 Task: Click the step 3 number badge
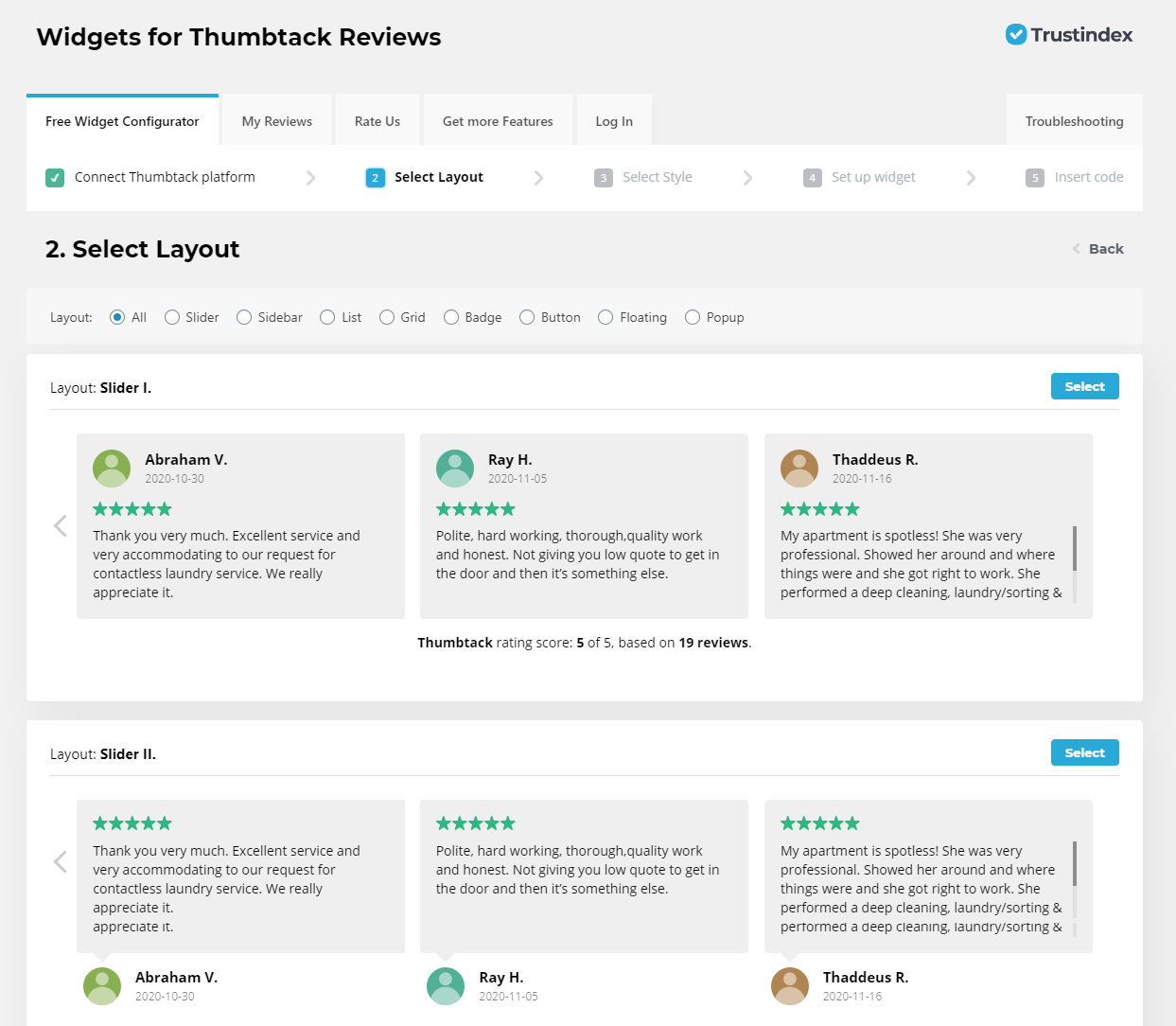pyautogui.click(x=604, y=178)
